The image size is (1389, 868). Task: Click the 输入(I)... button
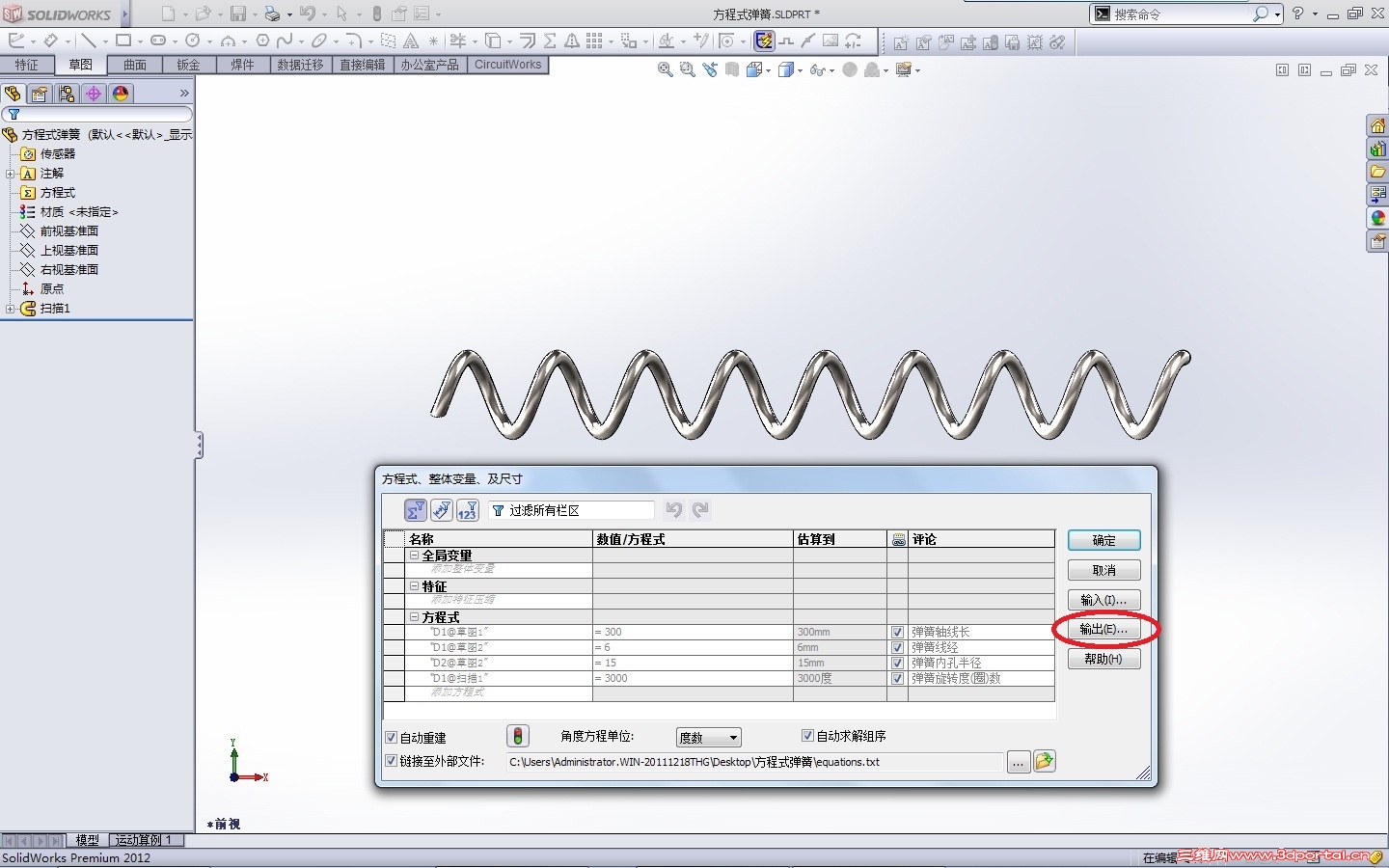1104,600
